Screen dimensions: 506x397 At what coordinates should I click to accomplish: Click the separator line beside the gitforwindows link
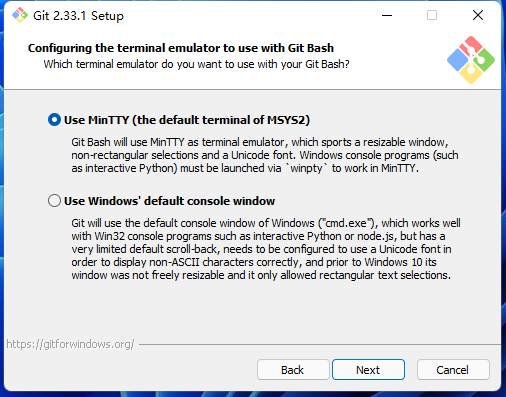coord(319,344)
